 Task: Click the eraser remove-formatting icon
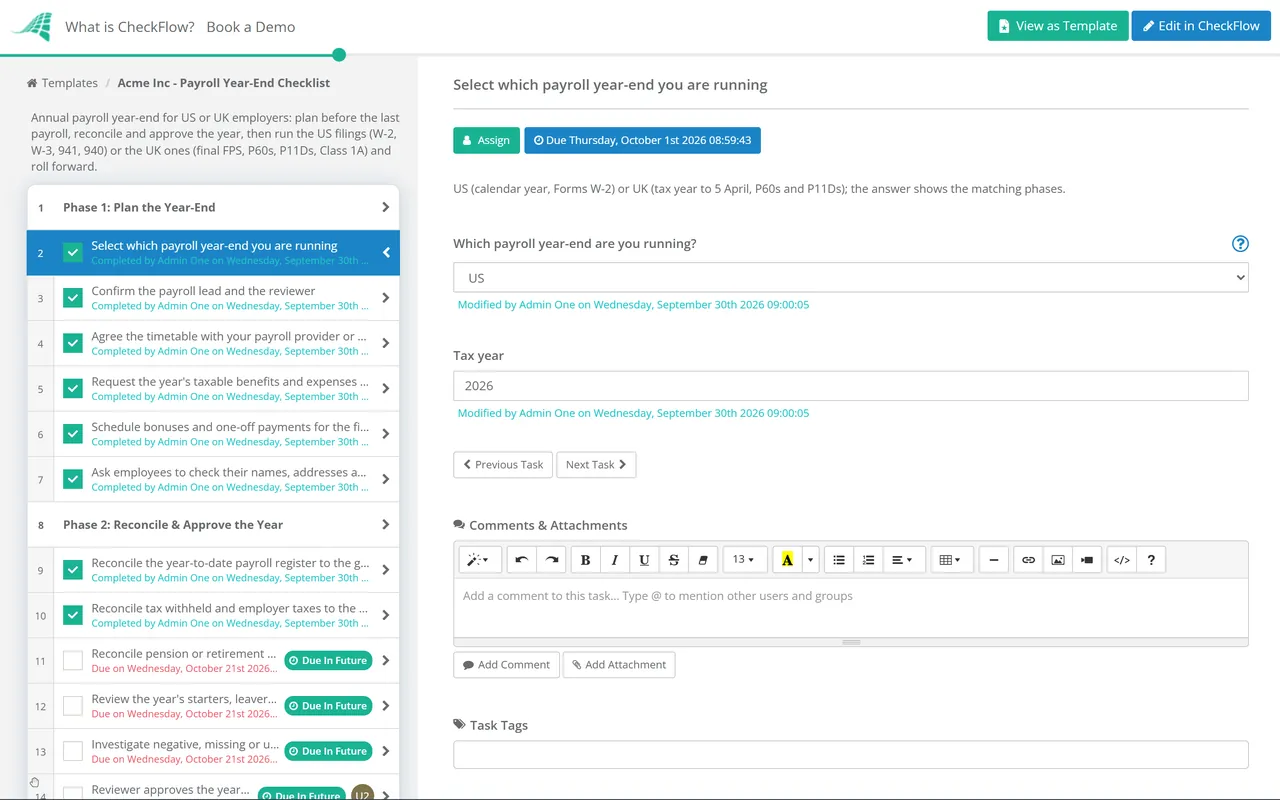[703, 560]
